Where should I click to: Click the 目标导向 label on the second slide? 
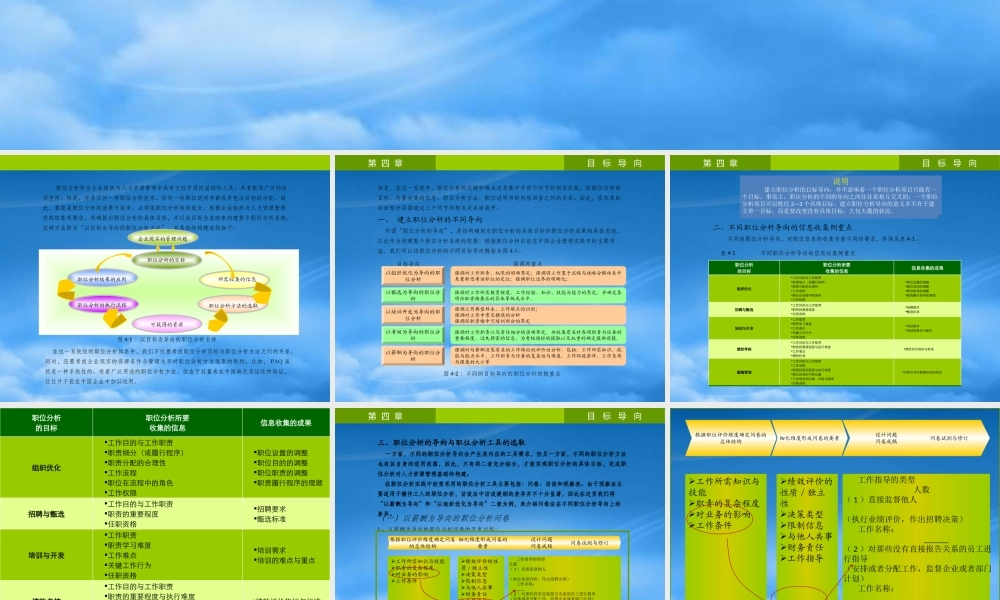[615, 163]
